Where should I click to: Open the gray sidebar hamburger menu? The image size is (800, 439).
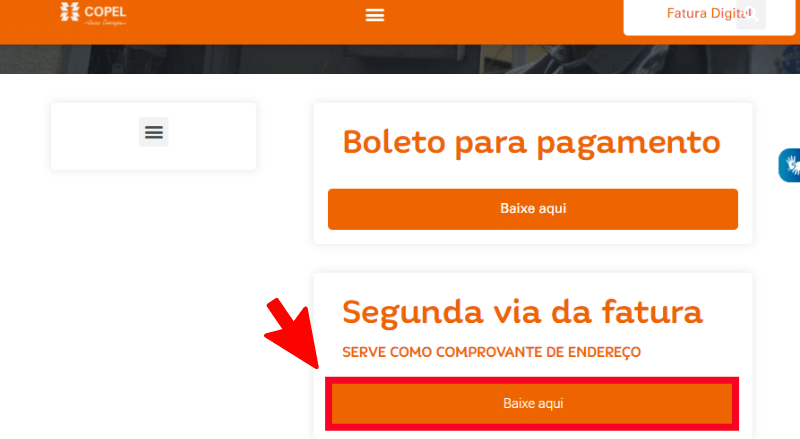click(154, 132)
